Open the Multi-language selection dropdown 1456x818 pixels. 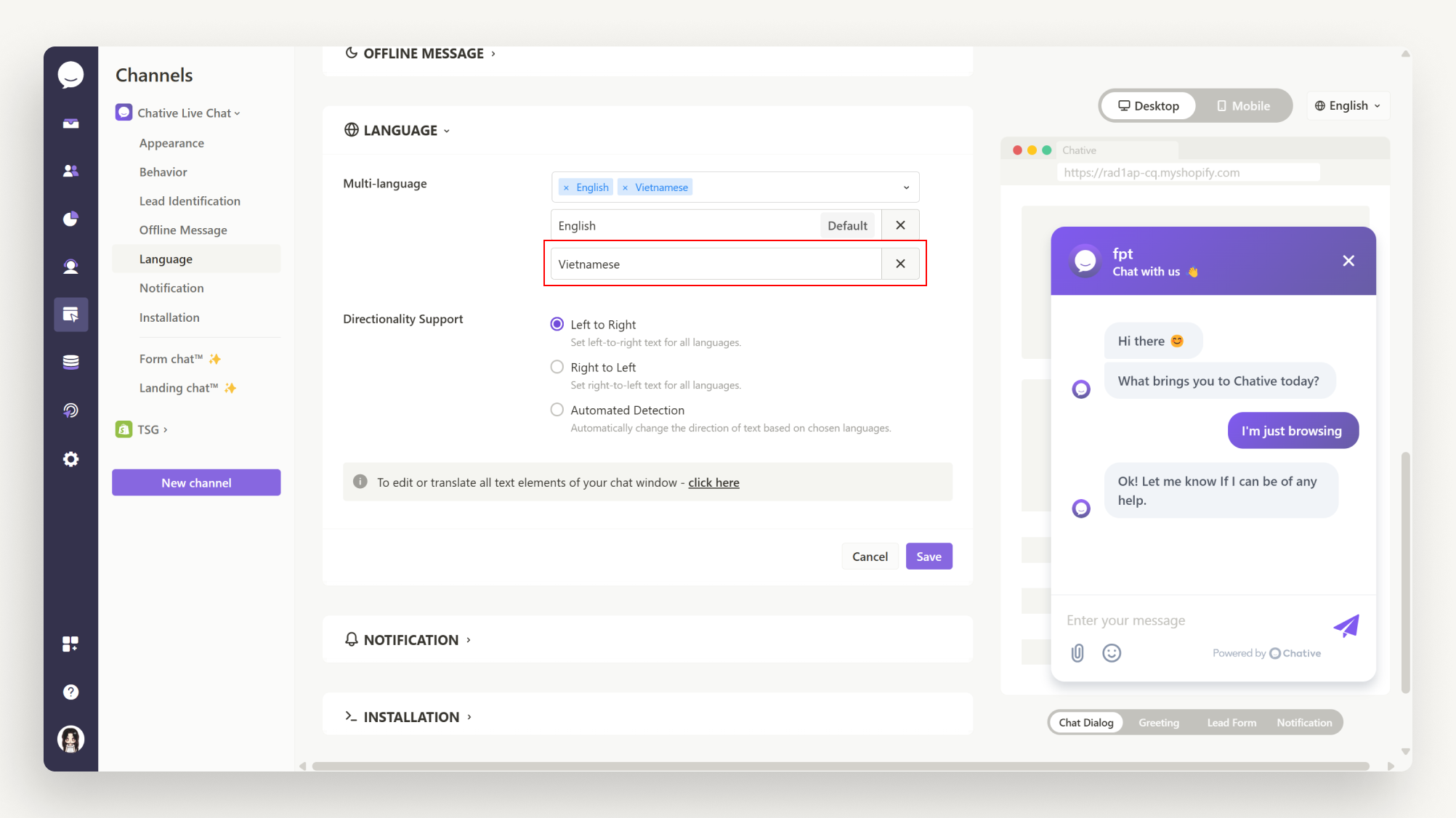point(905,187)
